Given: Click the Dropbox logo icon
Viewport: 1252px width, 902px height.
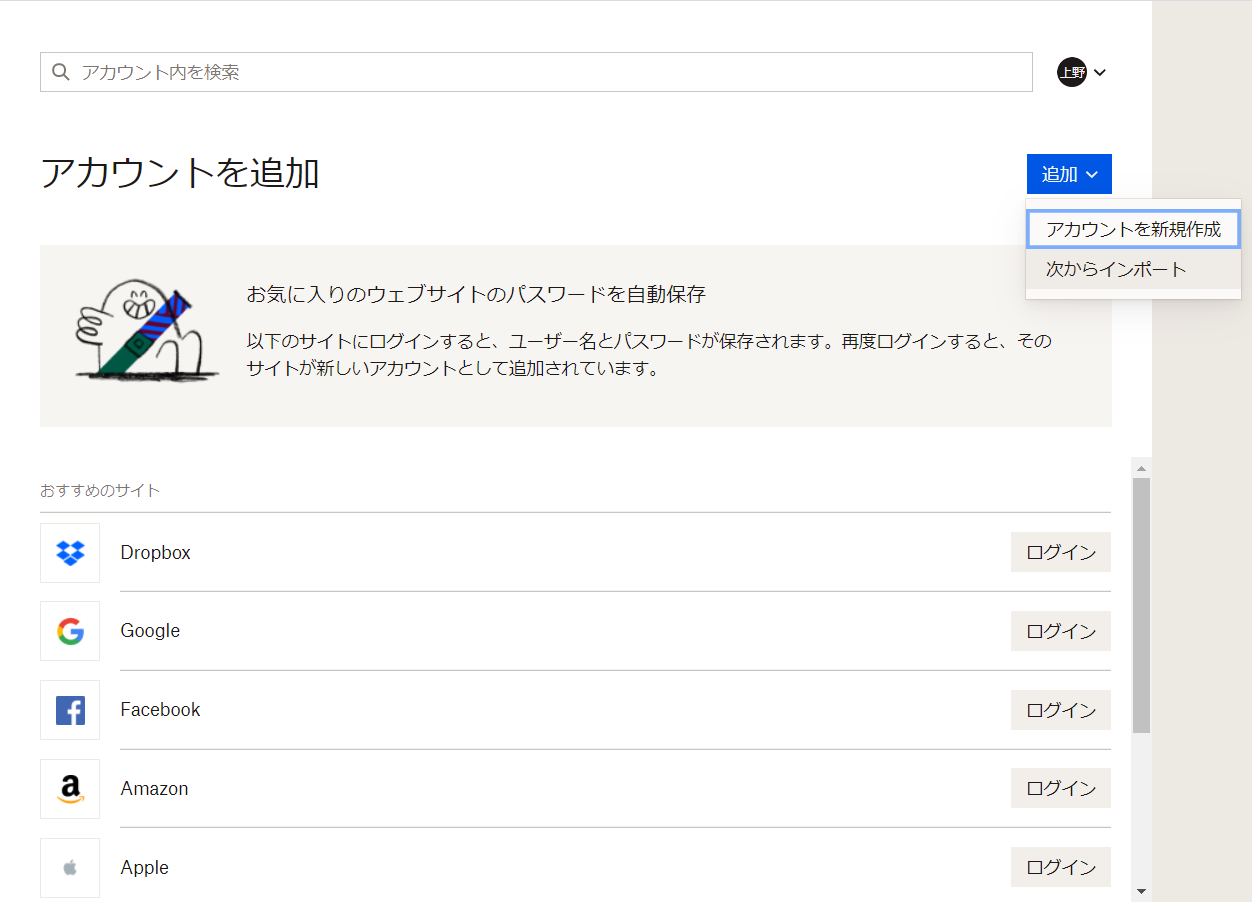Looking at the screenshot, I should (70, 553).
